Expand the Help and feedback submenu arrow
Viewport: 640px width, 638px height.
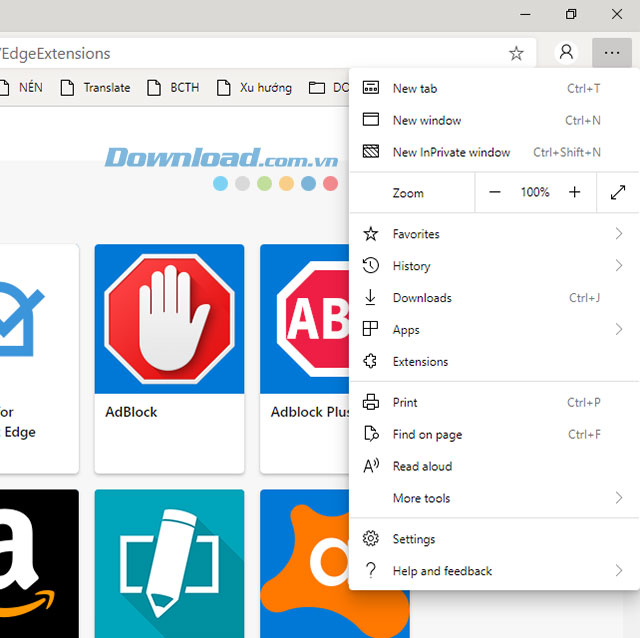pos(619,570)
